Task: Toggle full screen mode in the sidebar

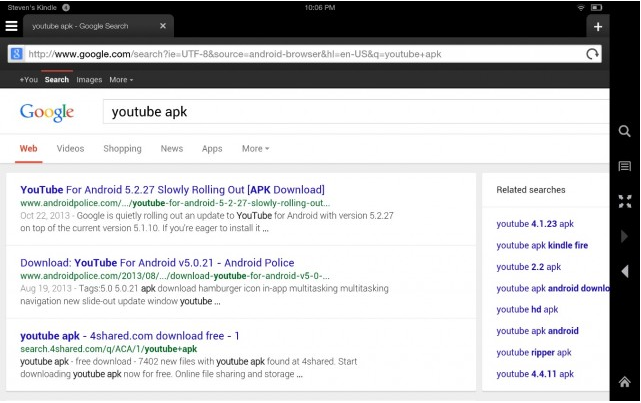Action: pyautogui.click(x=625, y=201)
